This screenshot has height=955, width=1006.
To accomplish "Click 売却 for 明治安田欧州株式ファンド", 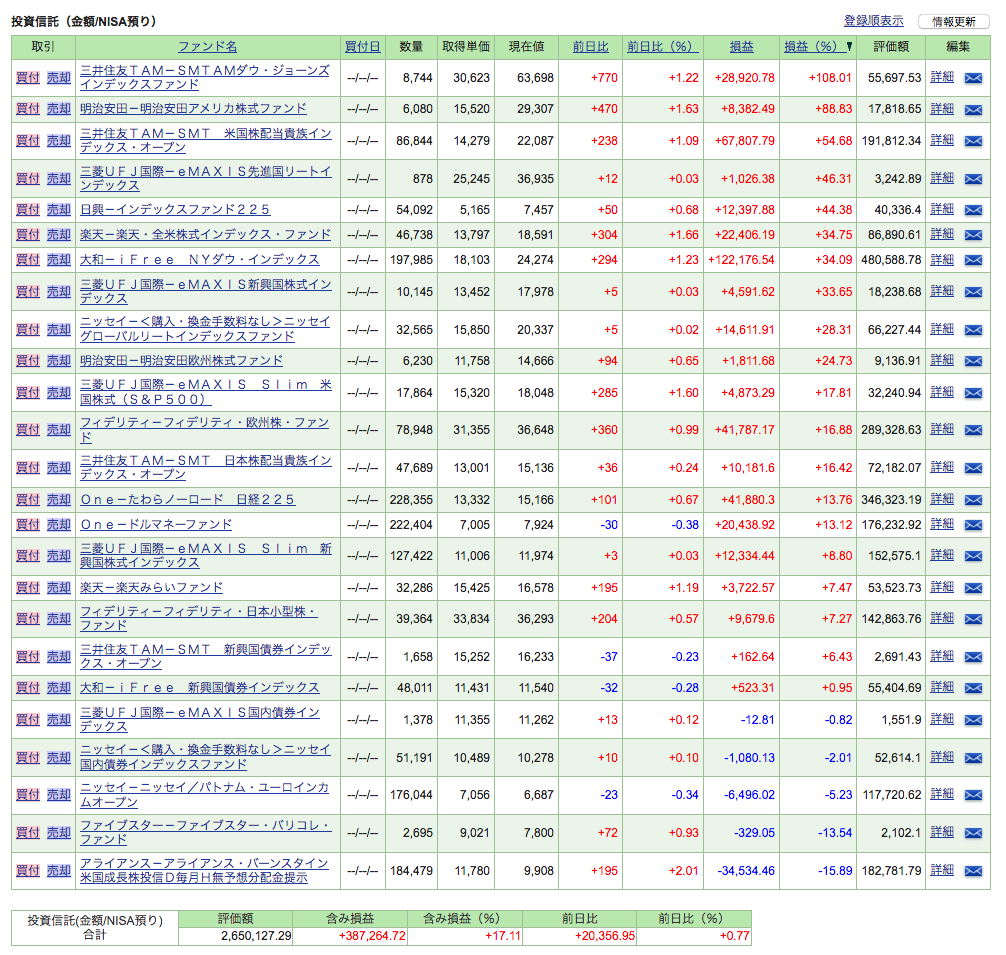I will click(58, 361).
